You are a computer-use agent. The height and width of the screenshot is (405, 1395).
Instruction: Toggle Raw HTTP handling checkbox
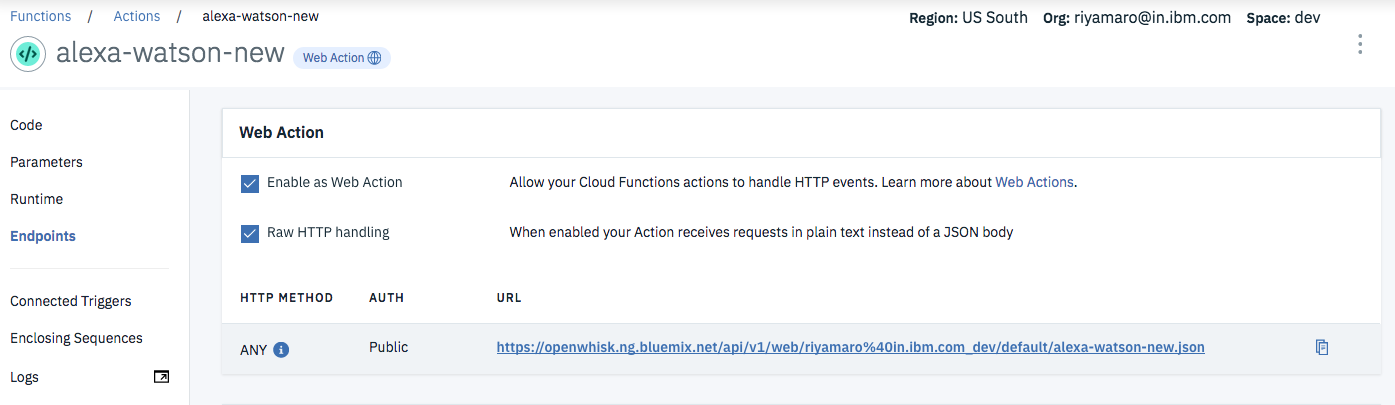pos(250,233)
